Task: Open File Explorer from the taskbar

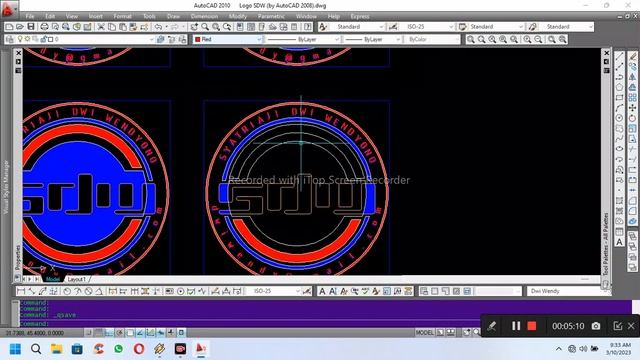Action: [x=56, y=349]
